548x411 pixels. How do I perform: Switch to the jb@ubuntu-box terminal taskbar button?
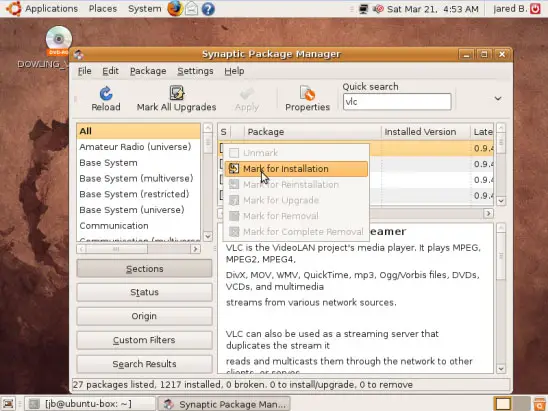click(90, 404)
